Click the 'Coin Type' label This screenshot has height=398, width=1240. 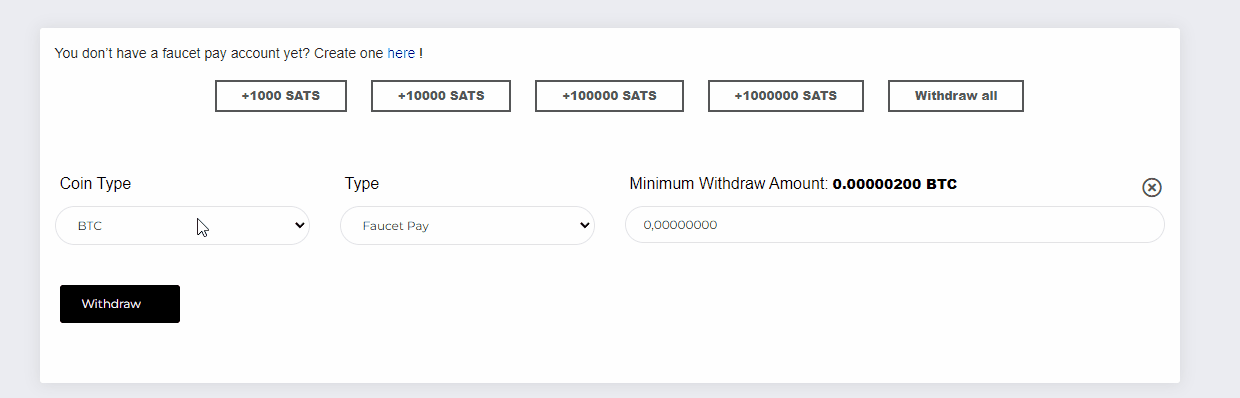click(95, 184)
